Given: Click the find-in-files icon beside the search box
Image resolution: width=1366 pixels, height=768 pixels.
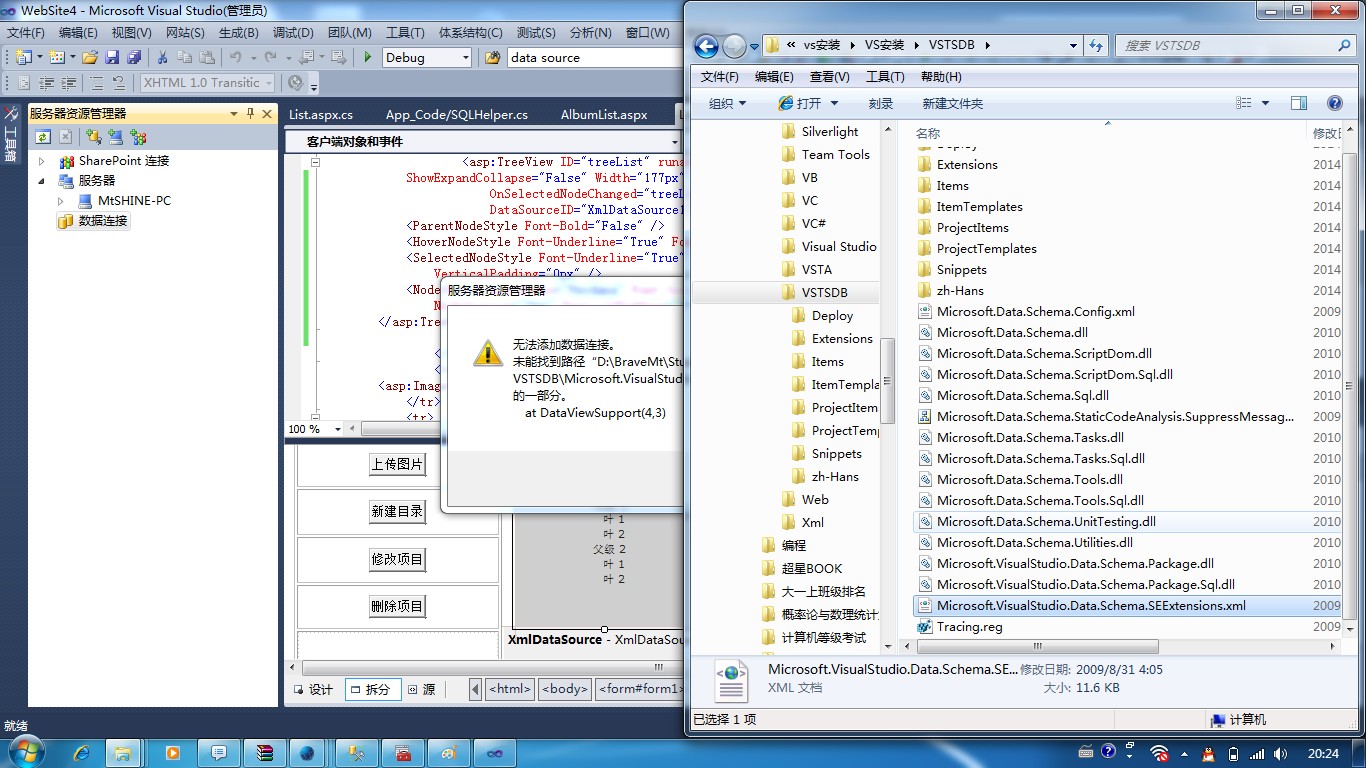Looking at the screenshot, I should [x=492, y=58].
